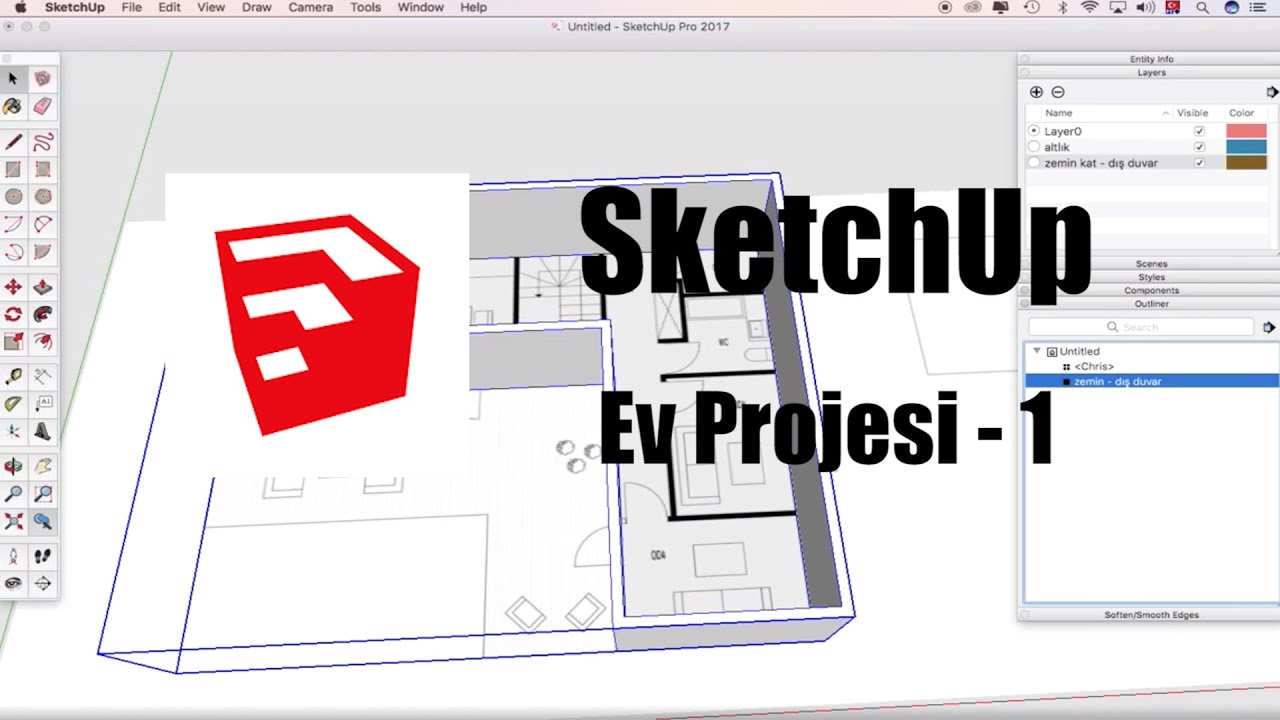Viewport: 1280px width, 720px height.
Task: Uncheck Visible for zemin kat - dış duvar
Action: (1199, 162)
